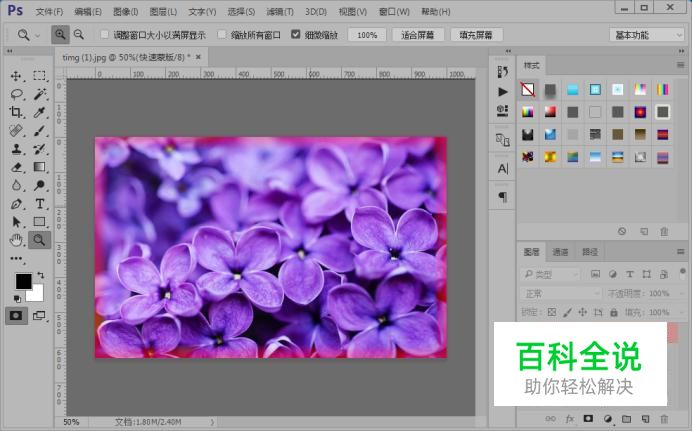692x431 pixels.
Task: Select the Eyedropper tool
Action: (x=40, y=112)
